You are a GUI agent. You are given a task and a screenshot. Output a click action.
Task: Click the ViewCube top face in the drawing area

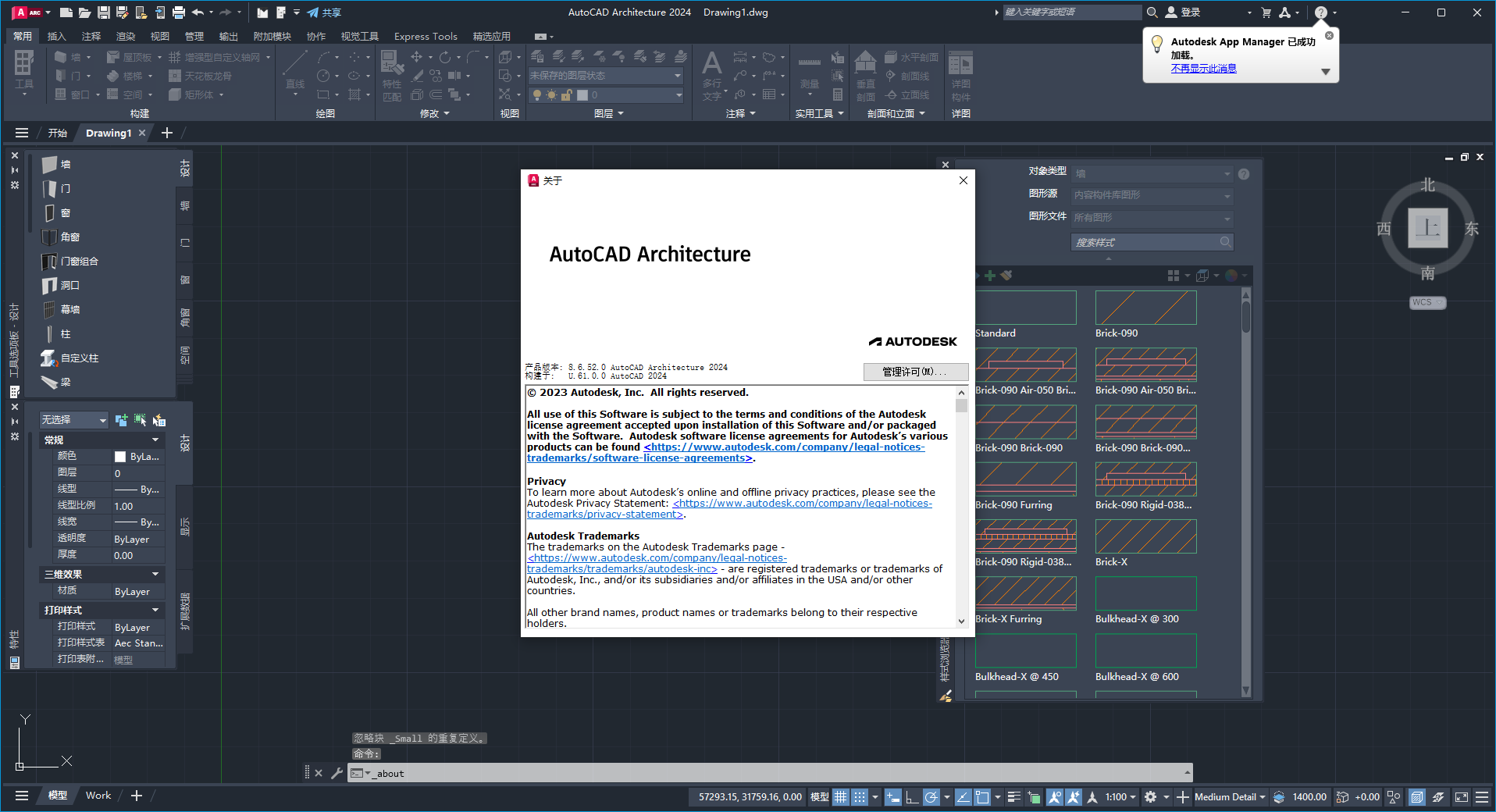(x=1427, y=228)
